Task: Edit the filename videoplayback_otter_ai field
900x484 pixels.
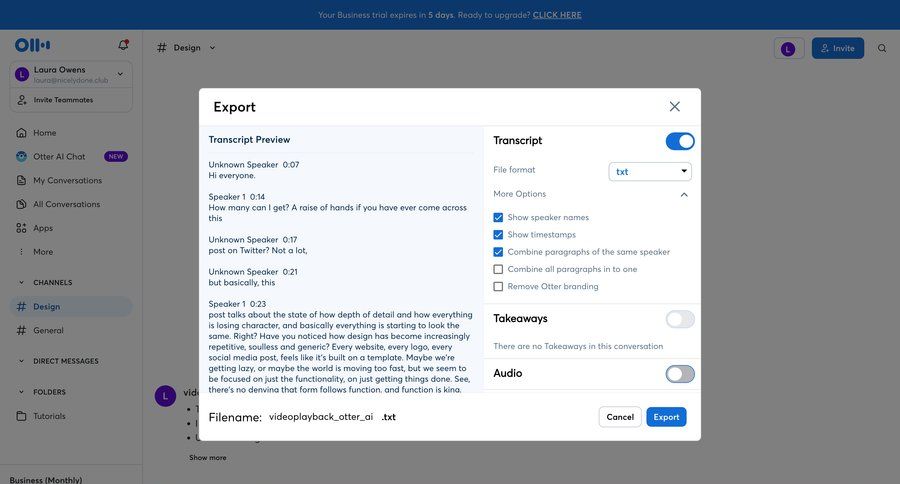Action: pyautogui.click(x=321, y=417)
